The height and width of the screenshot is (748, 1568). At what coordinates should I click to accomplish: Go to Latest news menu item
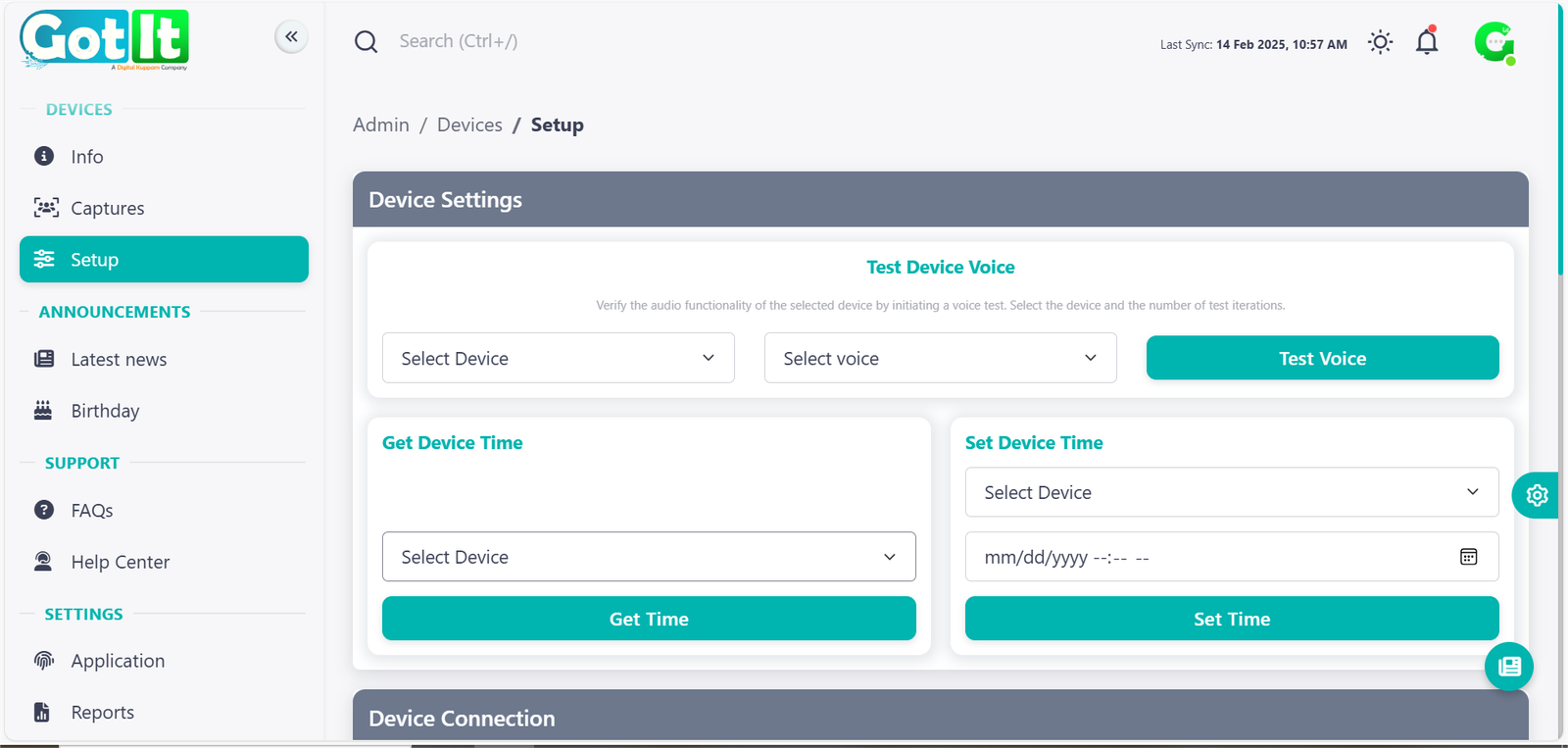point(119,360)
